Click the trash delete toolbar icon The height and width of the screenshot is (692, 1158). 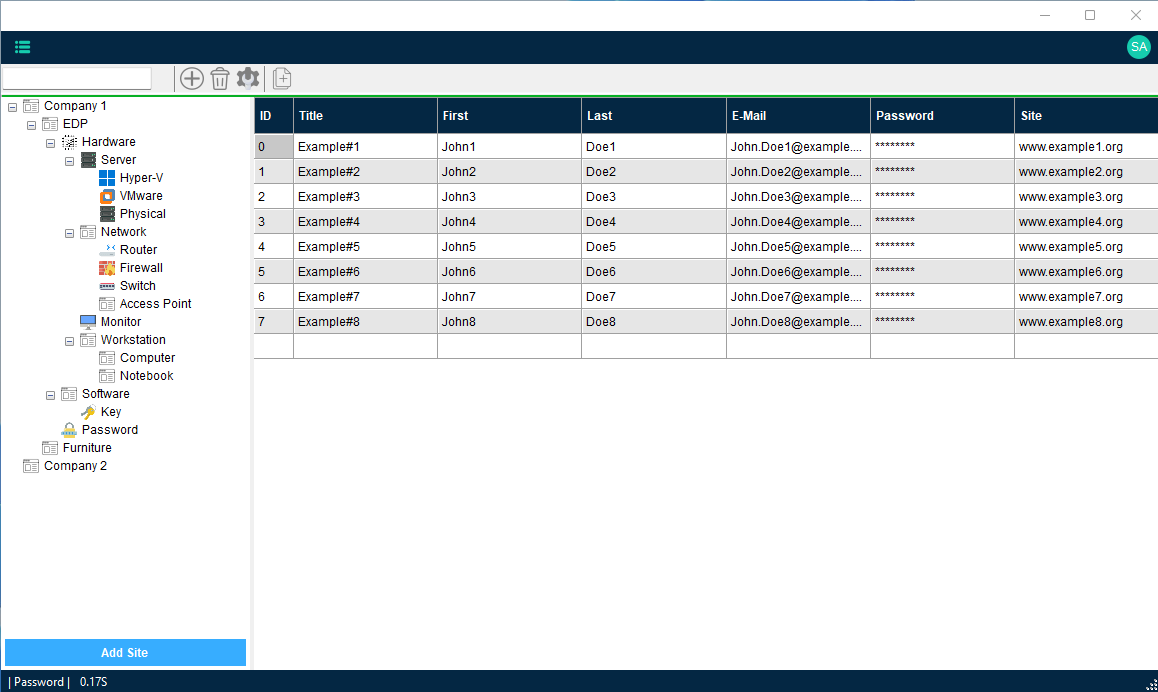click(220, 78)
